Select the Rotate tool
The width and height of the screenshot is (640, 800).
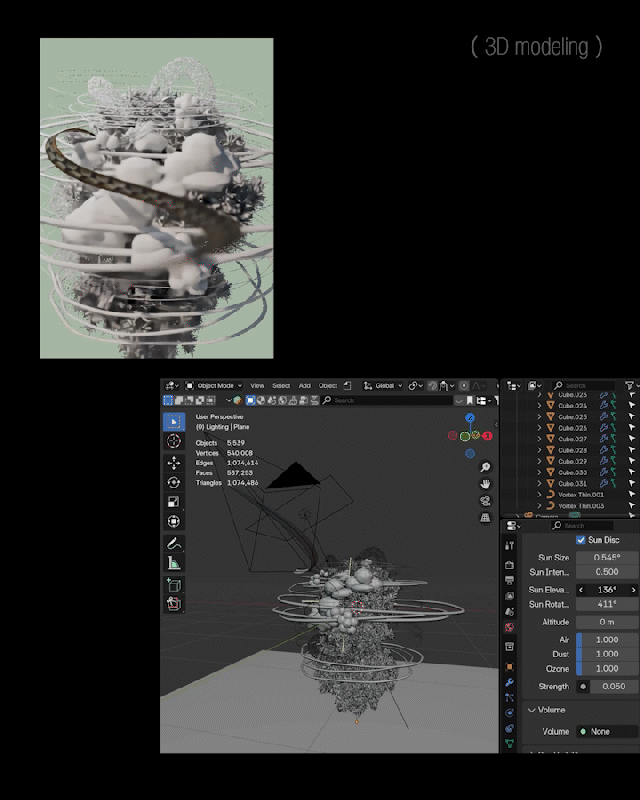pos(174,482)
